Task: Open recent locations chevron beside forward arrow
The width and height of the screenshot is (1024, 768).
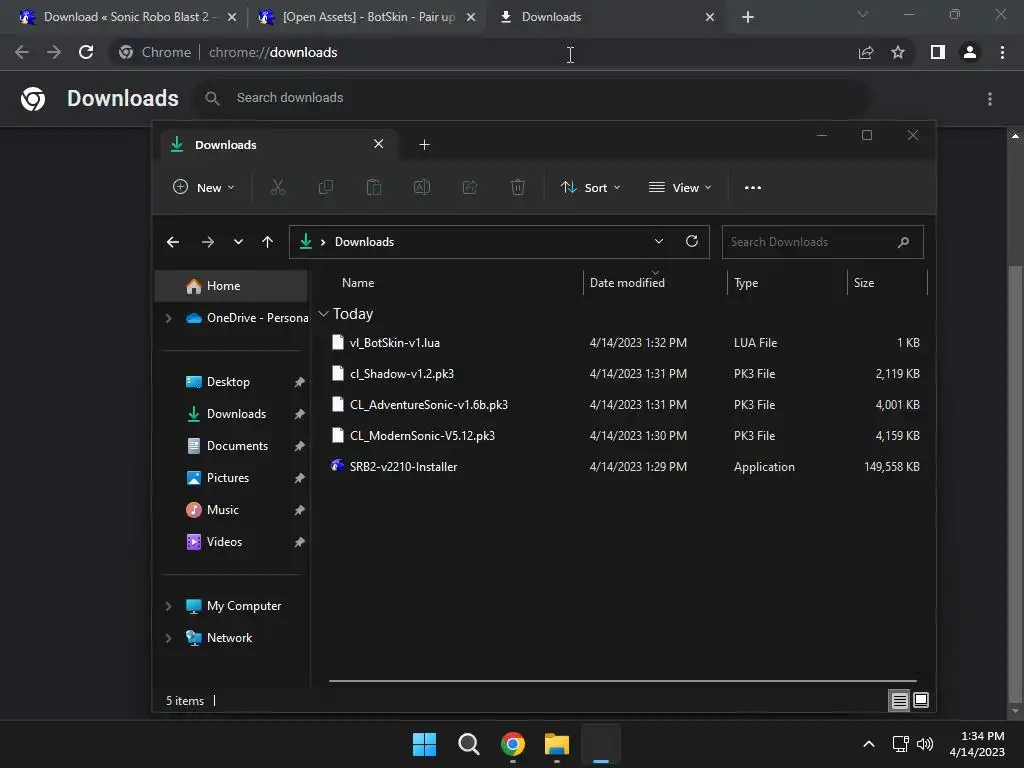Action: click(238, 242)
